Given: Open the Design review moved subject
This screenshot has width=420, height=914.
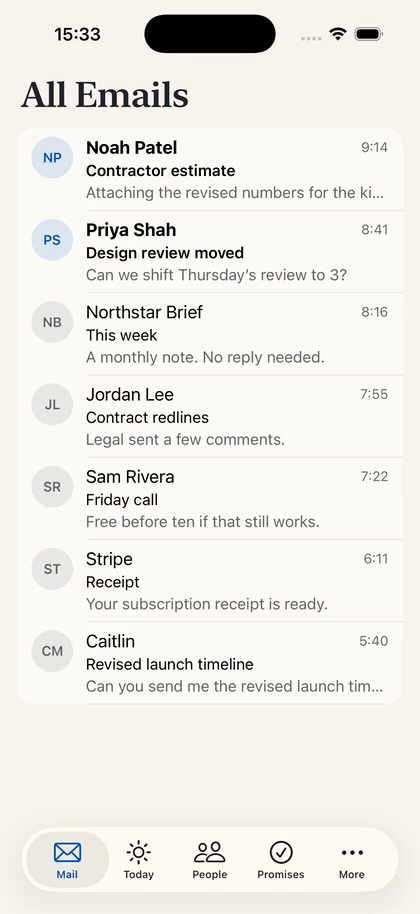Looking at the screenshot, I should coord(165,253).
